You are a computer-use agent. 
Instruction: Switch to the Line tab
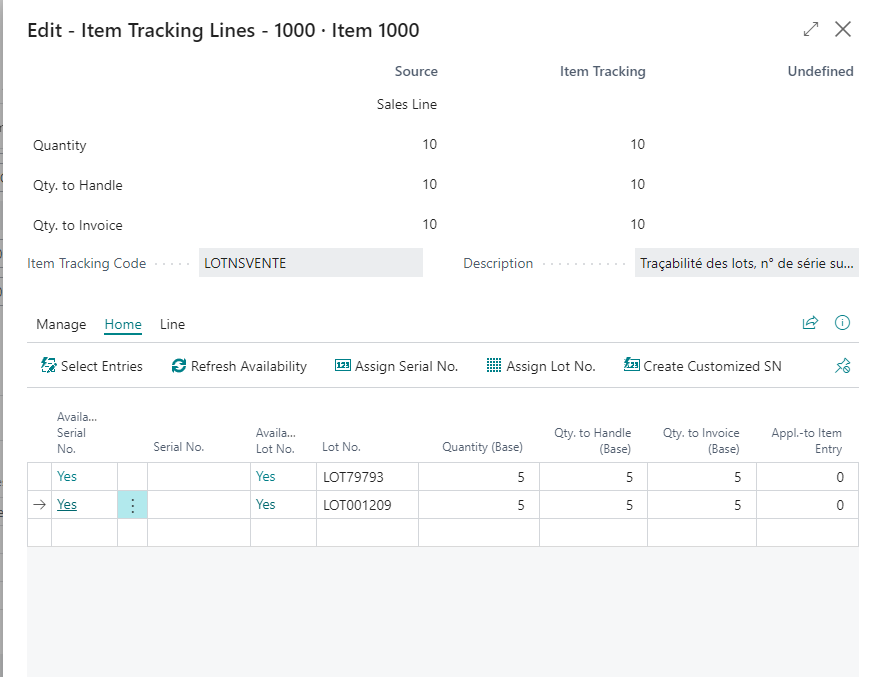pos(172,324)
